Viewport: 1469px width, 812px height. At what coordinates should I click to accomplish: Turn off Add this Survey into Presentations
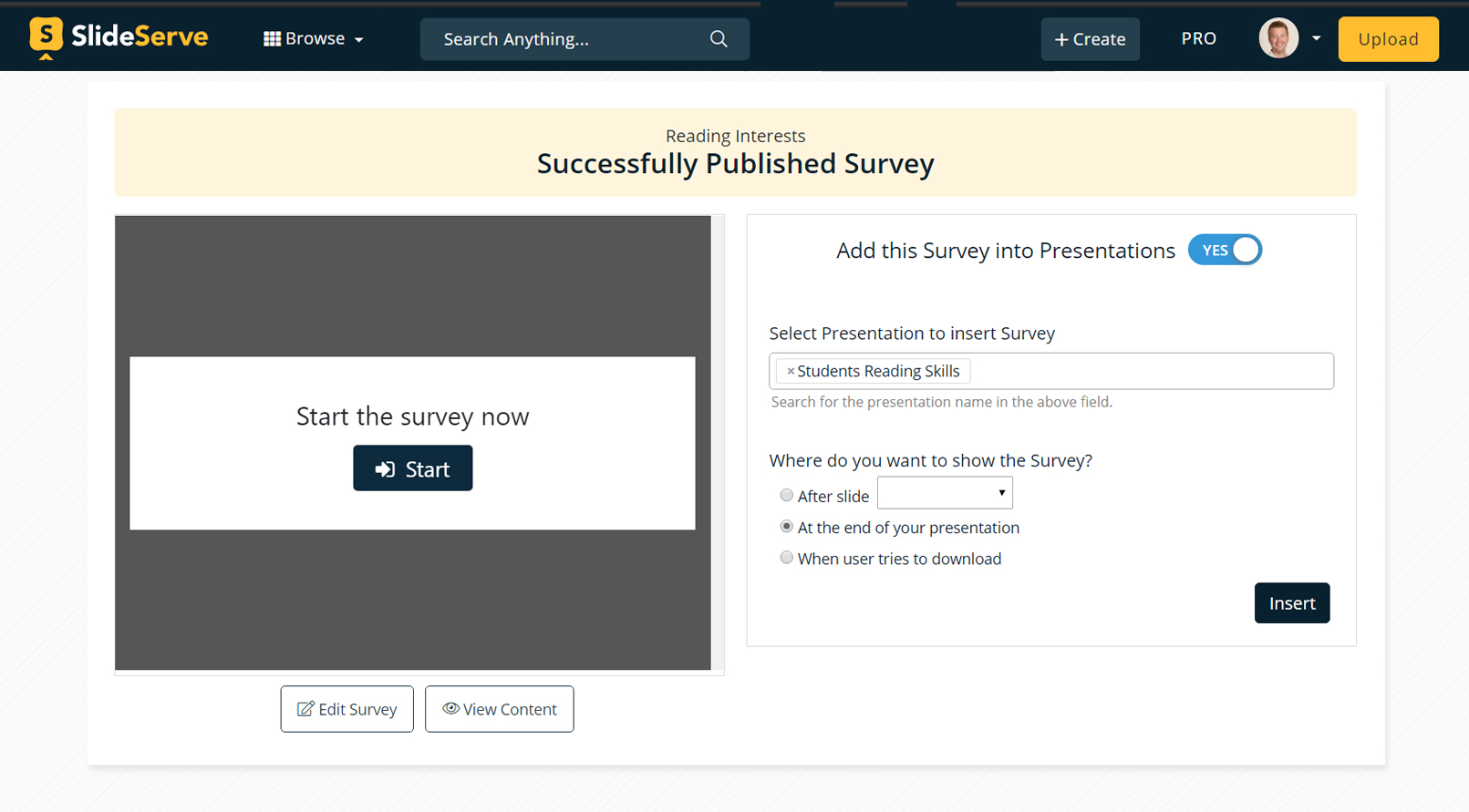(1225, 251)
